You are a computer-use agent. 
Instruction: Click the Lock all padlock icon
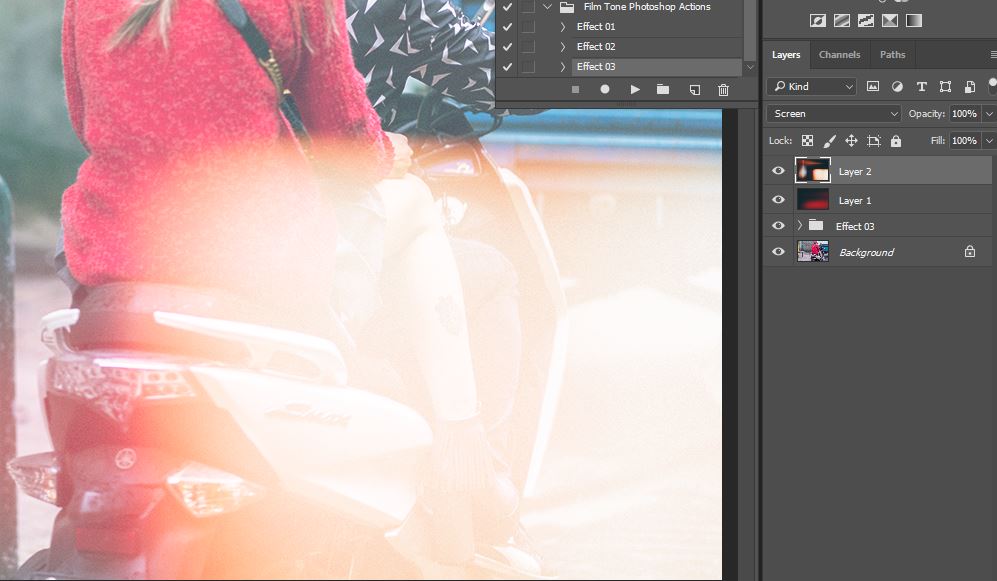coord(896,141)
